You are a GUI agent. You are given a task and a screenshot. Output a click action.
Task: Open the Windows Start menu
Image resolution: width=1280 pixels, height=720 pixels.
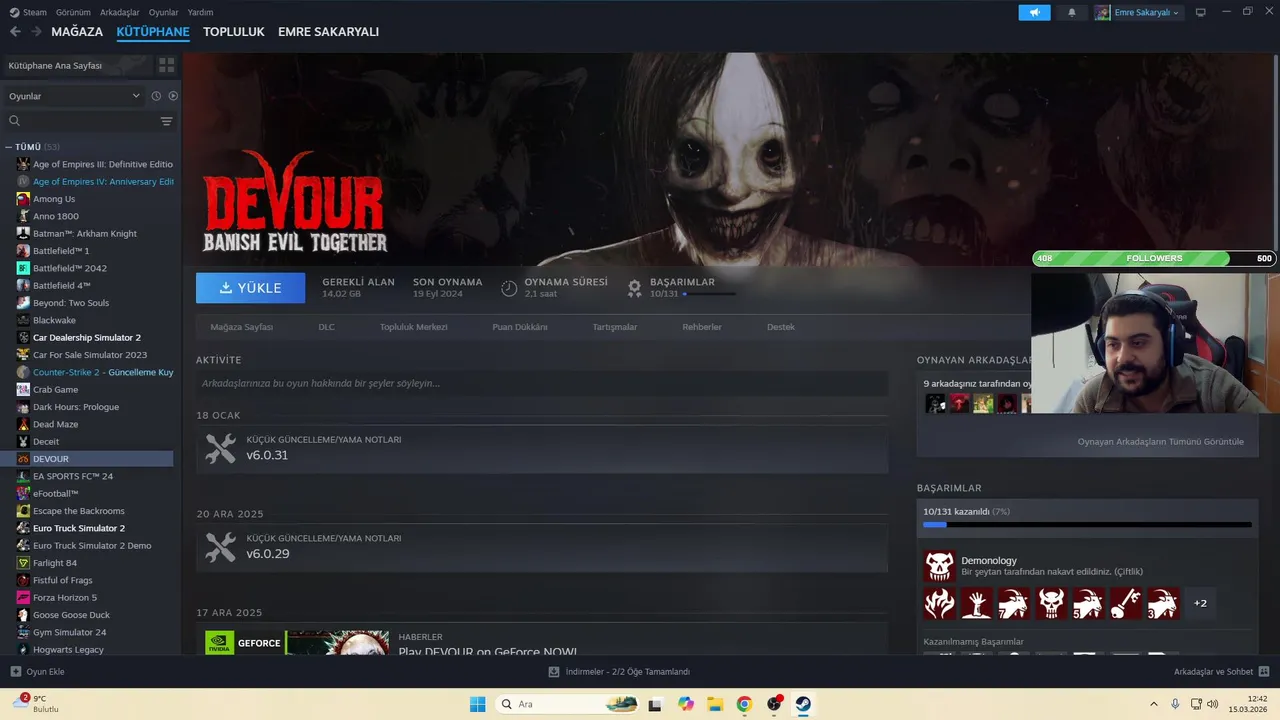pos(478,704)
